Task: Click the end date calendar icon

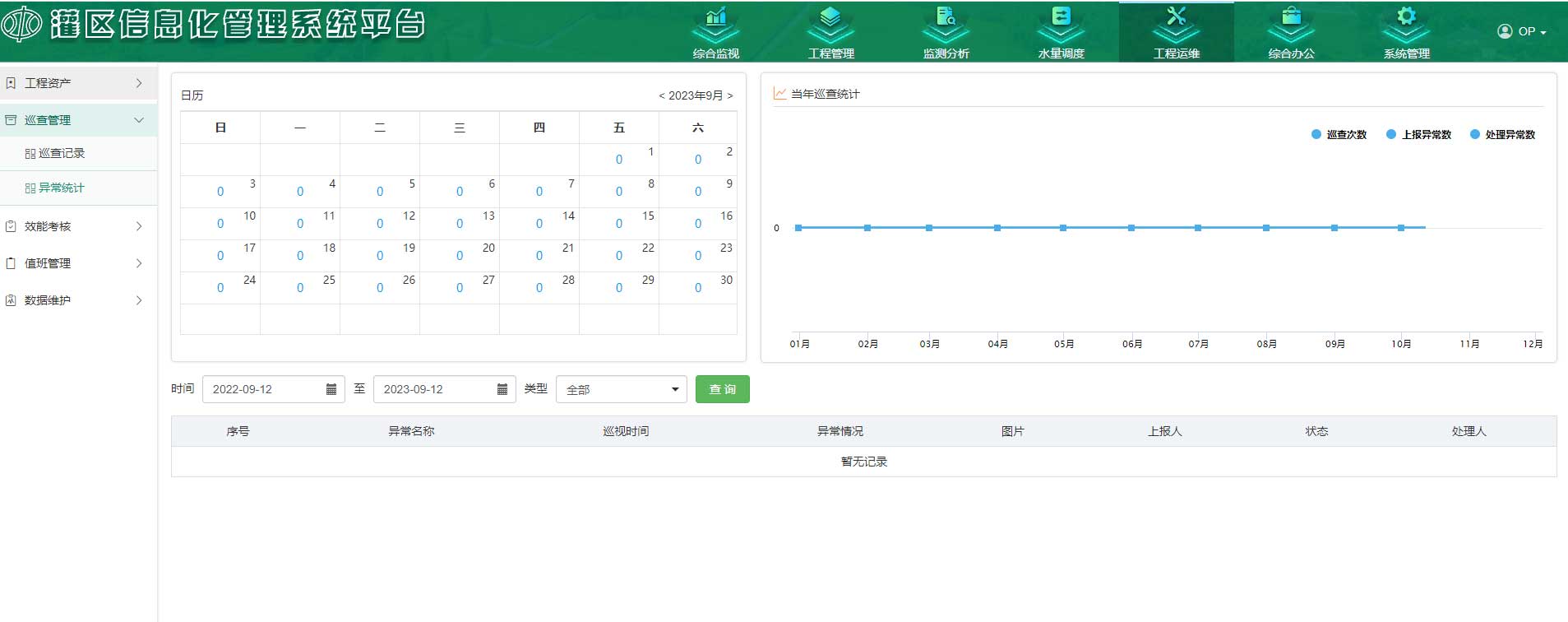Action: tap(502, 389)
